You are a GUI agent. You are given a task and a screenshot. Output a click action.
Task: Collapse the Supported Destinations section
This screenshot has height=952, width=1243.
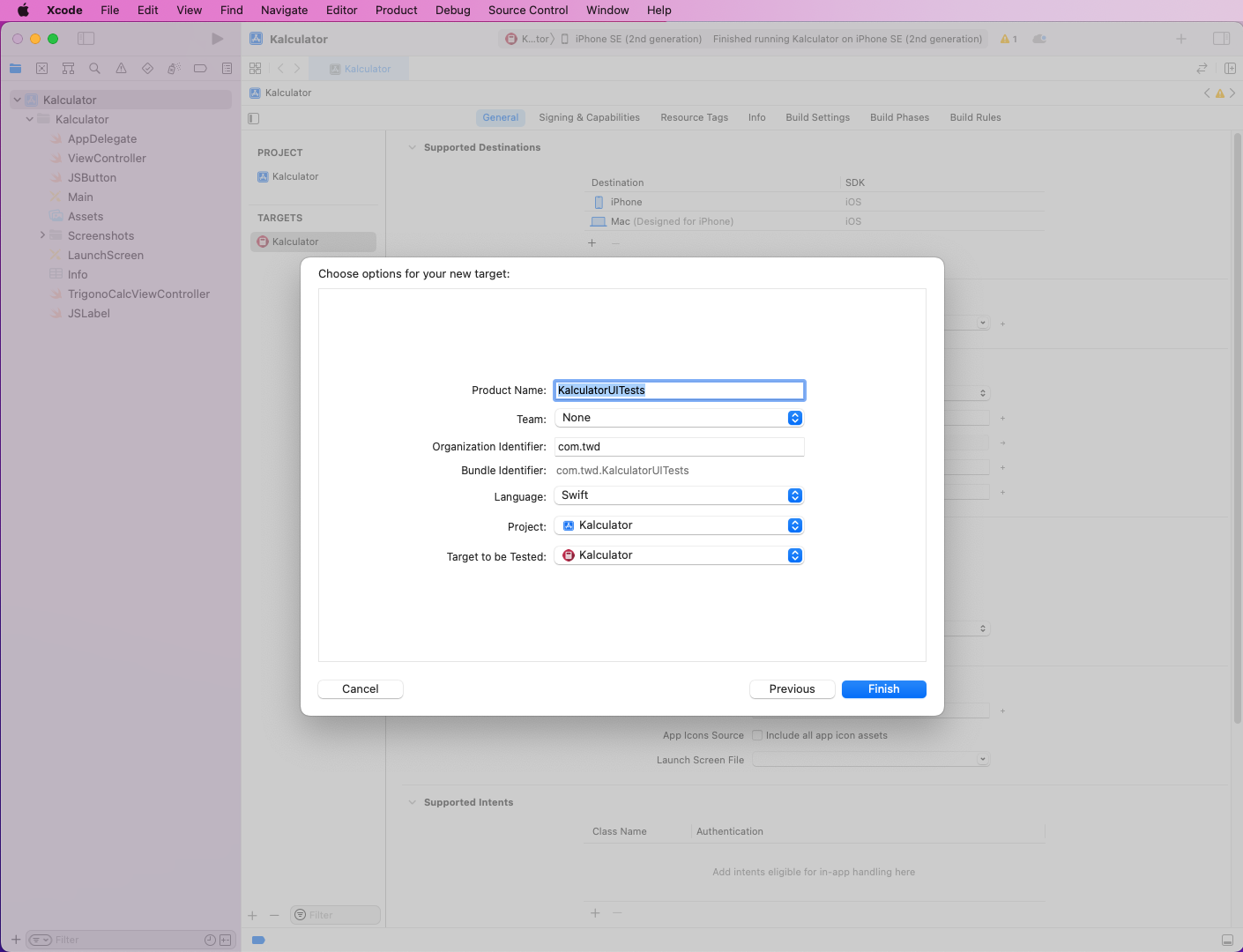coord(412,148)
